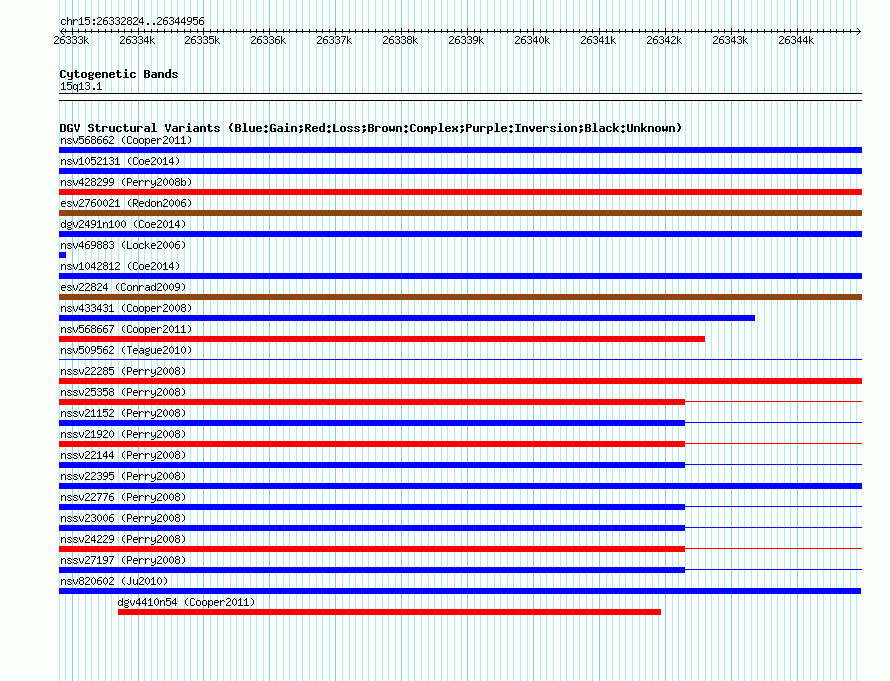Viewport: 890px width, 681px height.
Task: Click the nsv568662 (Cooper2011) blue gain bar
Action: click(460, 150)
